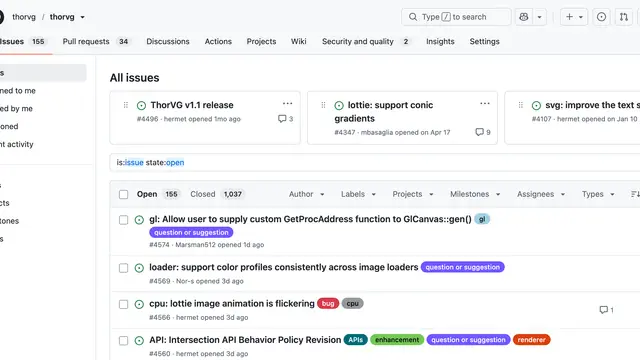Show the Open 155 issues list

click(x=158, y=194)
